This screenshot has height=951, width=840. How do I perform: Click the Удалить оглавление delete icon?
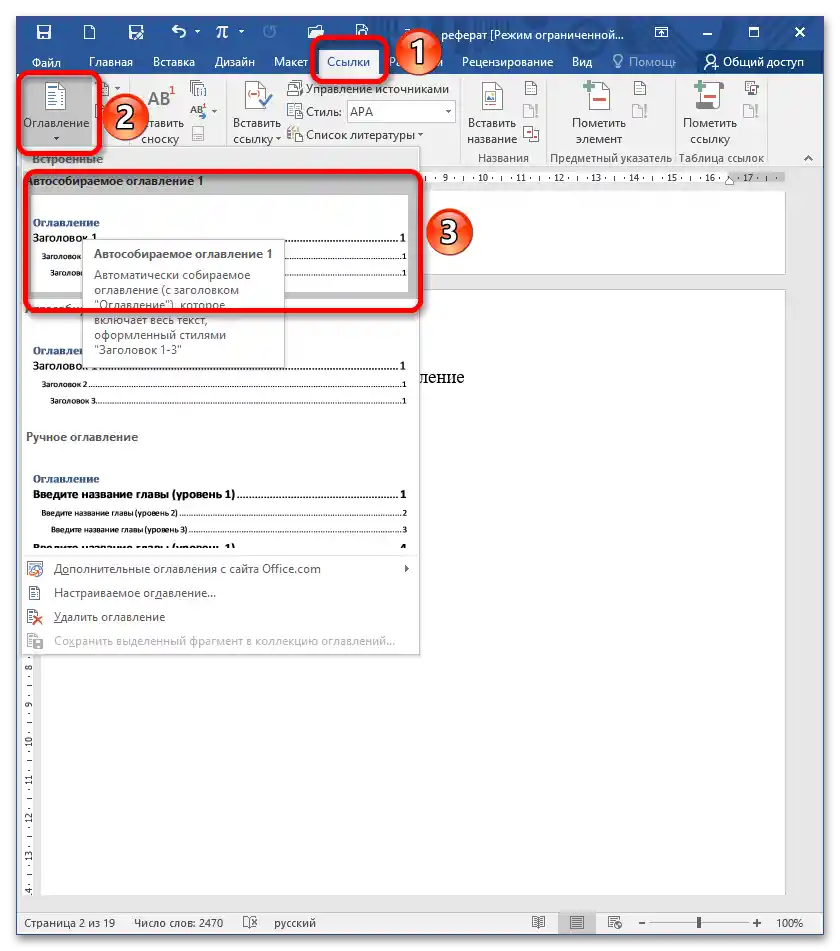coord(35,617)
